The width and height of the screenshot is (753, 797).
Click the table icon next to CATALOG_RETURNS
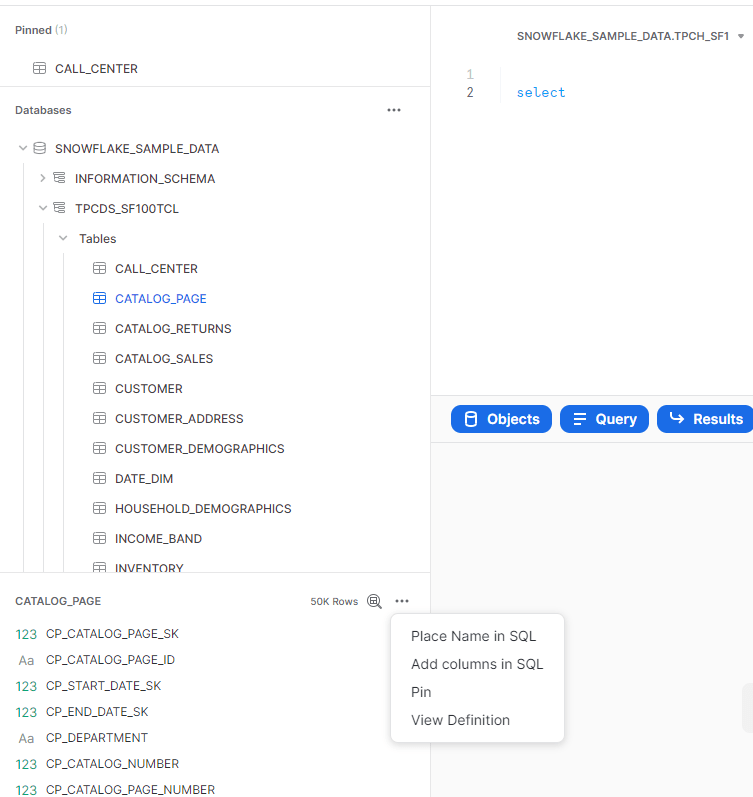pyautogui.click(x=99, y=328)
